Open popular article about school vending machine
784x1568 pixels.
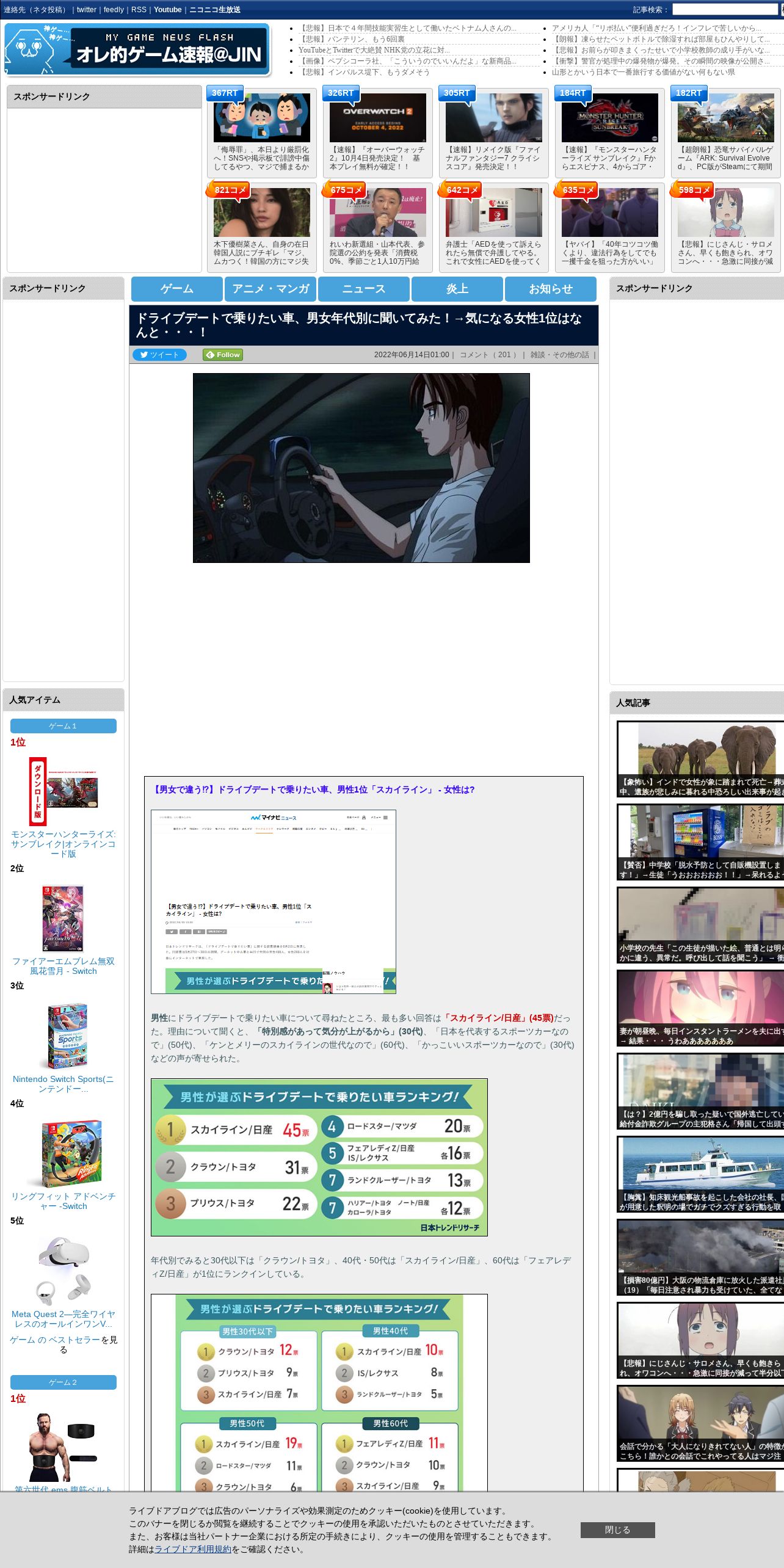(x=700, y=842)
